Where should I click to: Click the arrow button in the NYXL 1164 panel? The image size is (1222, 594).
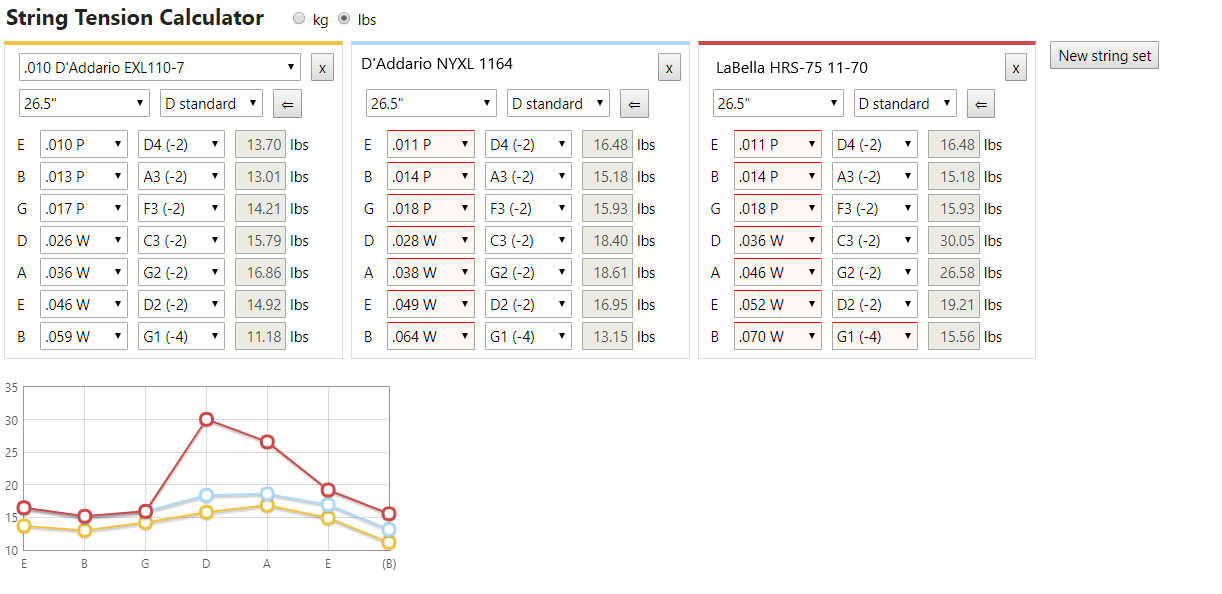(634, 104)
